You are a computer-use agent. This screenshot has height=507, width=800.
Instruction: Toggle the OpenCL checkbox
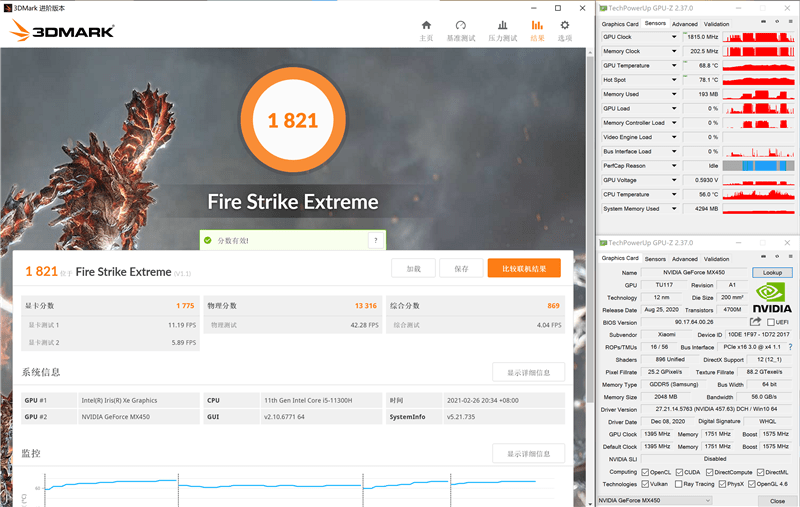645,472
